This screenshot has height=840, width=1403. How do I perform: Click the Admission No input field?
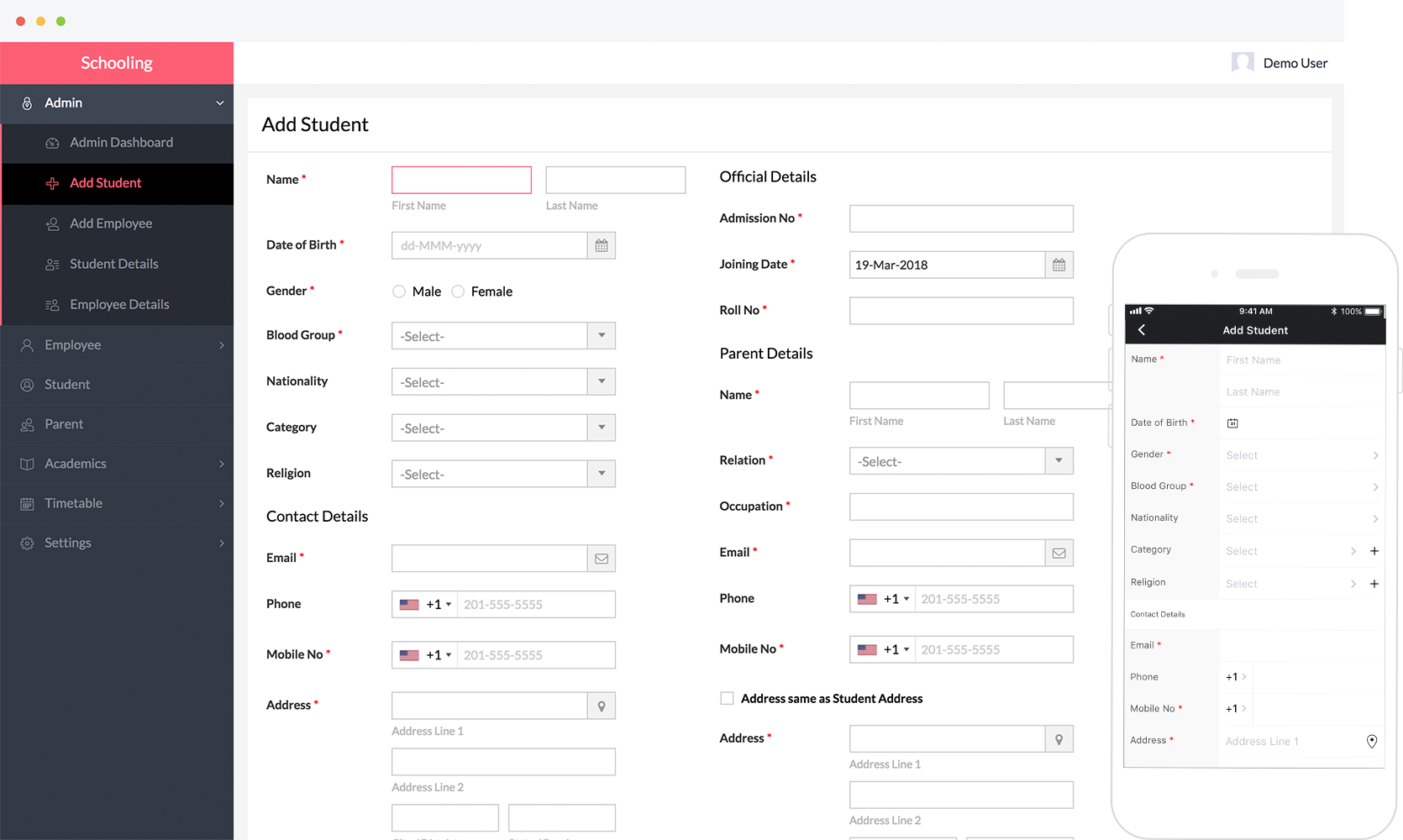(x=960, y=218)
